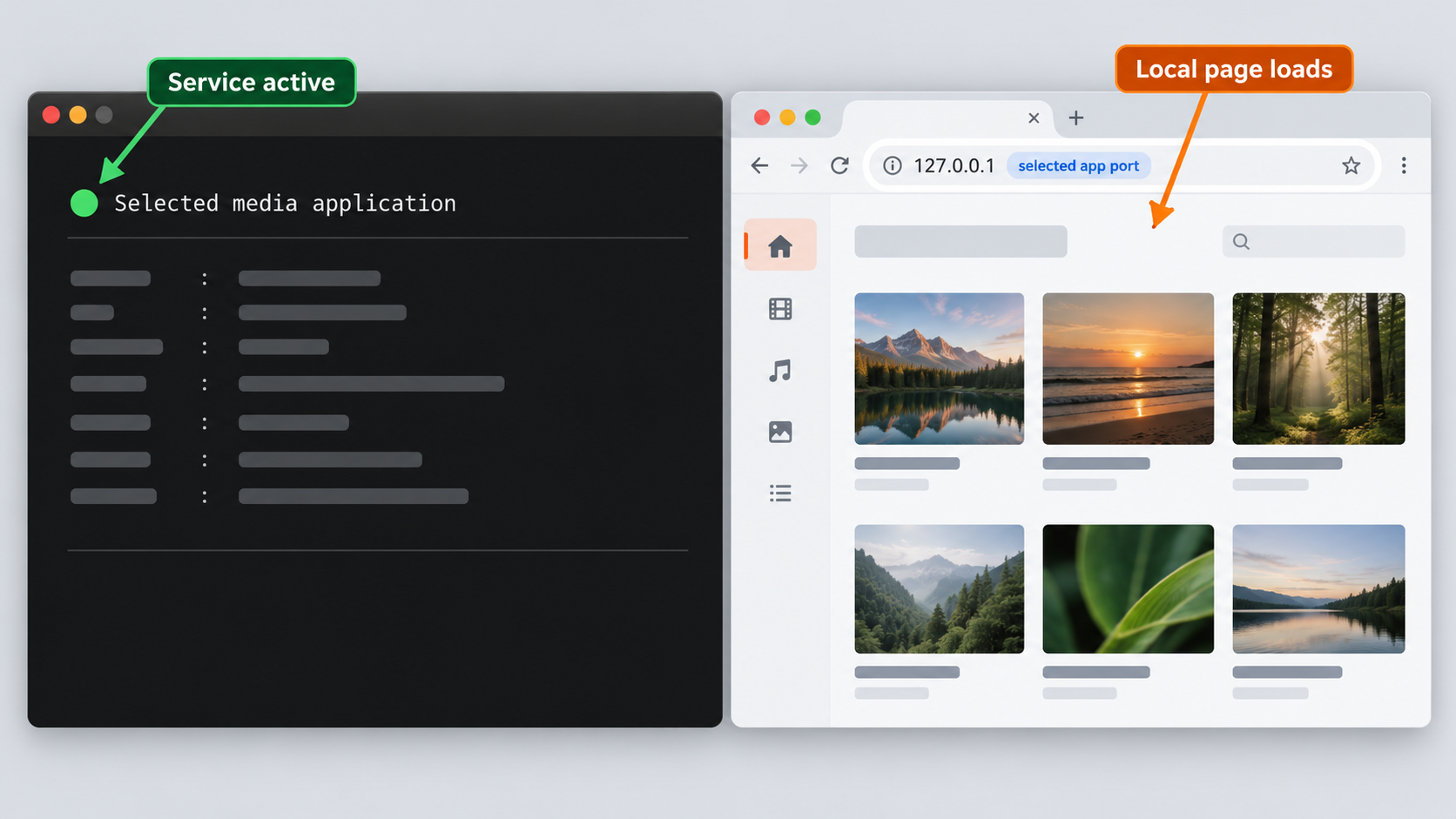Image resolution: width=1456 pixels, height=819 pixels.
Task: Bookmark this page with the star
Action: coord(1351,165)
